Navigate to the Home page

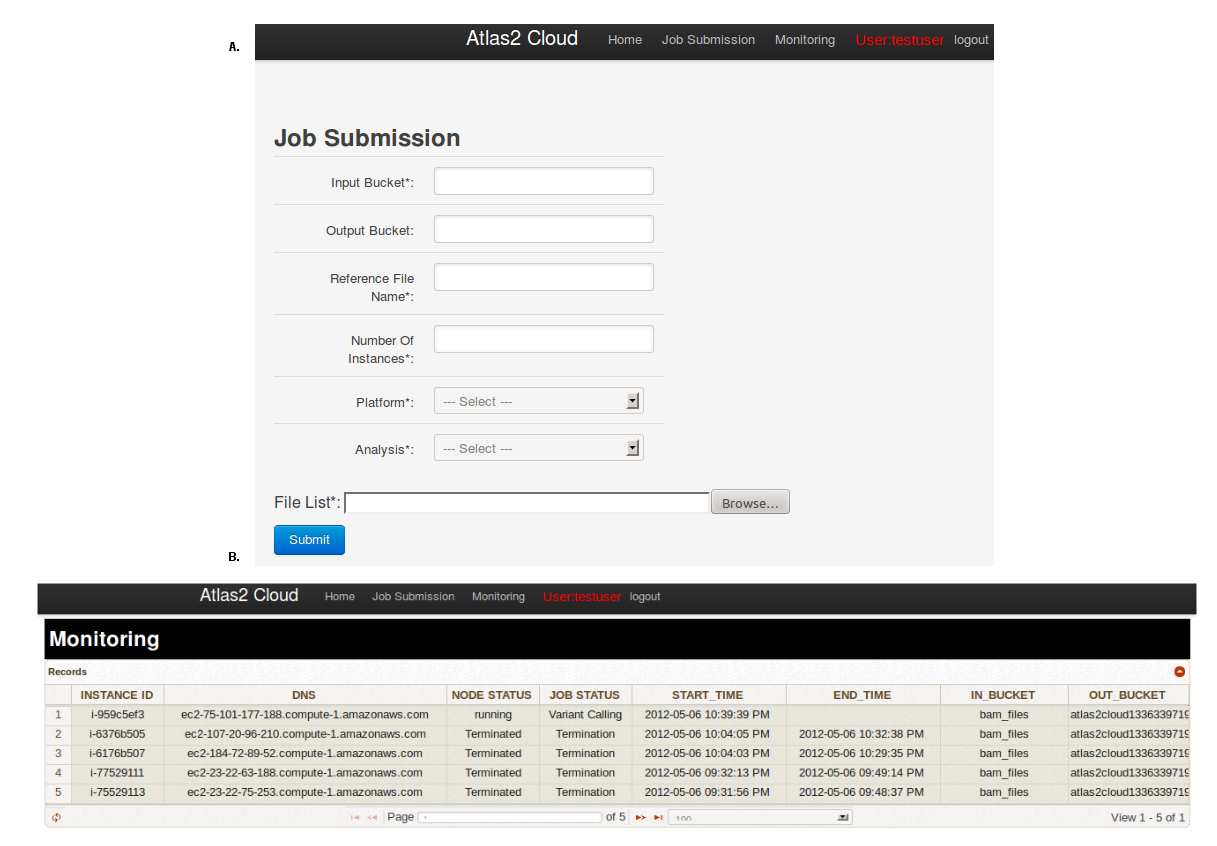tap(625, 40)
